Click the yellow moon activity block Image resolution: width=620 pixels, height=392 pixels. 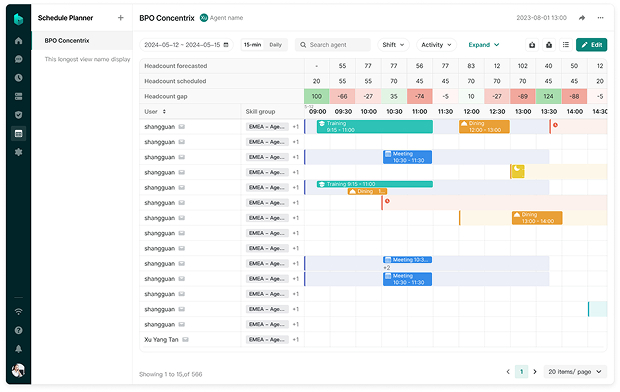coord(518,172)
